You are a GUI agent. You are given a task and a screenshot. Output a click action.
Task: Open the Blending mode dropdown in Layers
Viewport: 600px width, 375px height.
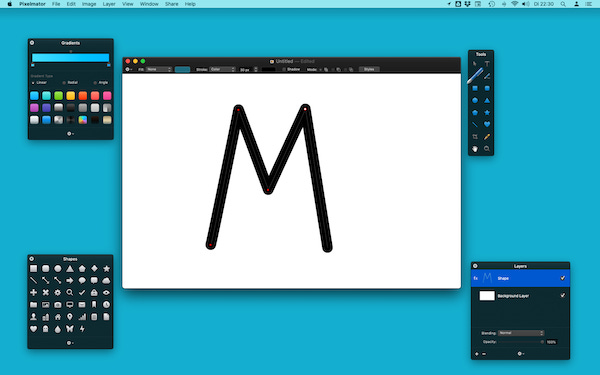tap(521, 333)
